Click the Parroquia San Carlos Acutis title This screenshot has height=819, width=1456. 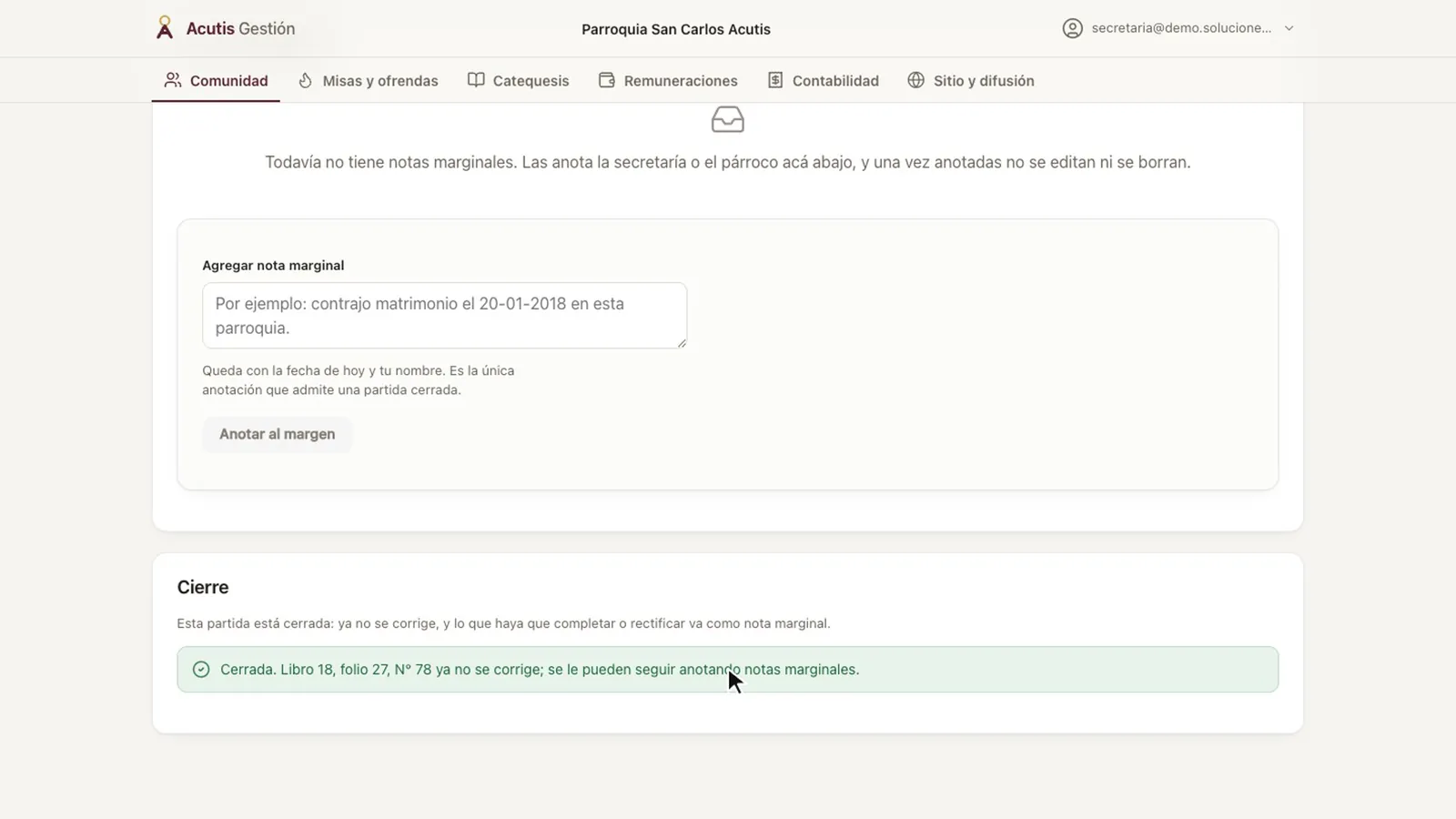coord(676,29)
